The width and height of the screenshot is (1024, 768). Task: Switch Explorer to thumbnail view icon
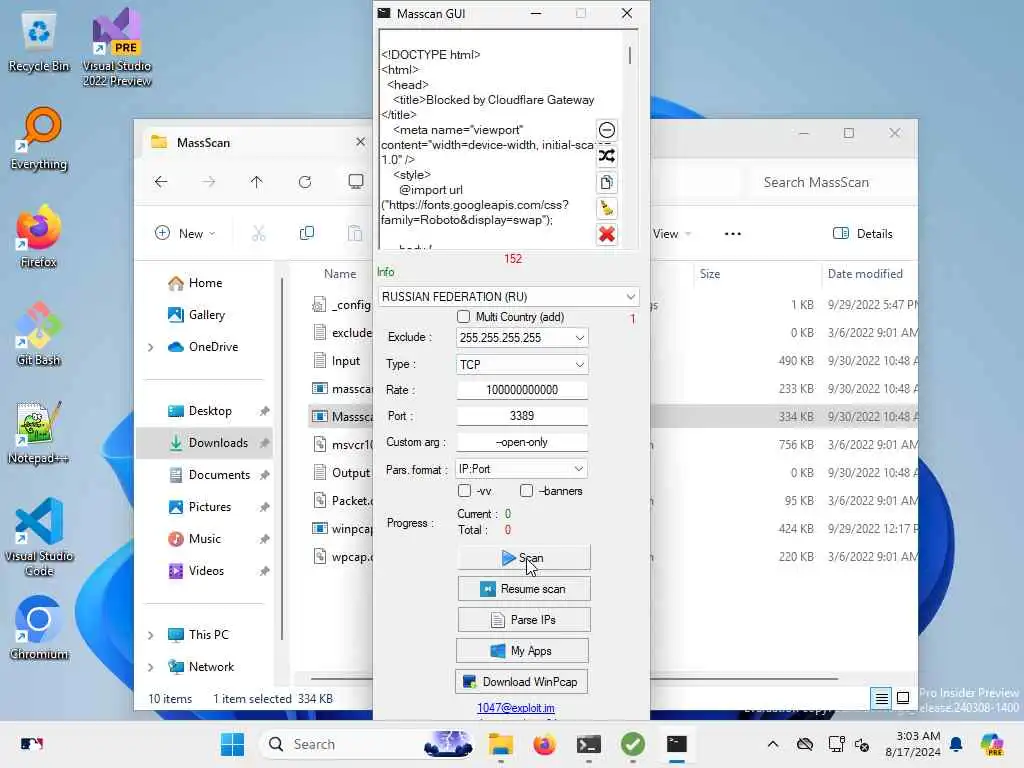coord(903,698)
